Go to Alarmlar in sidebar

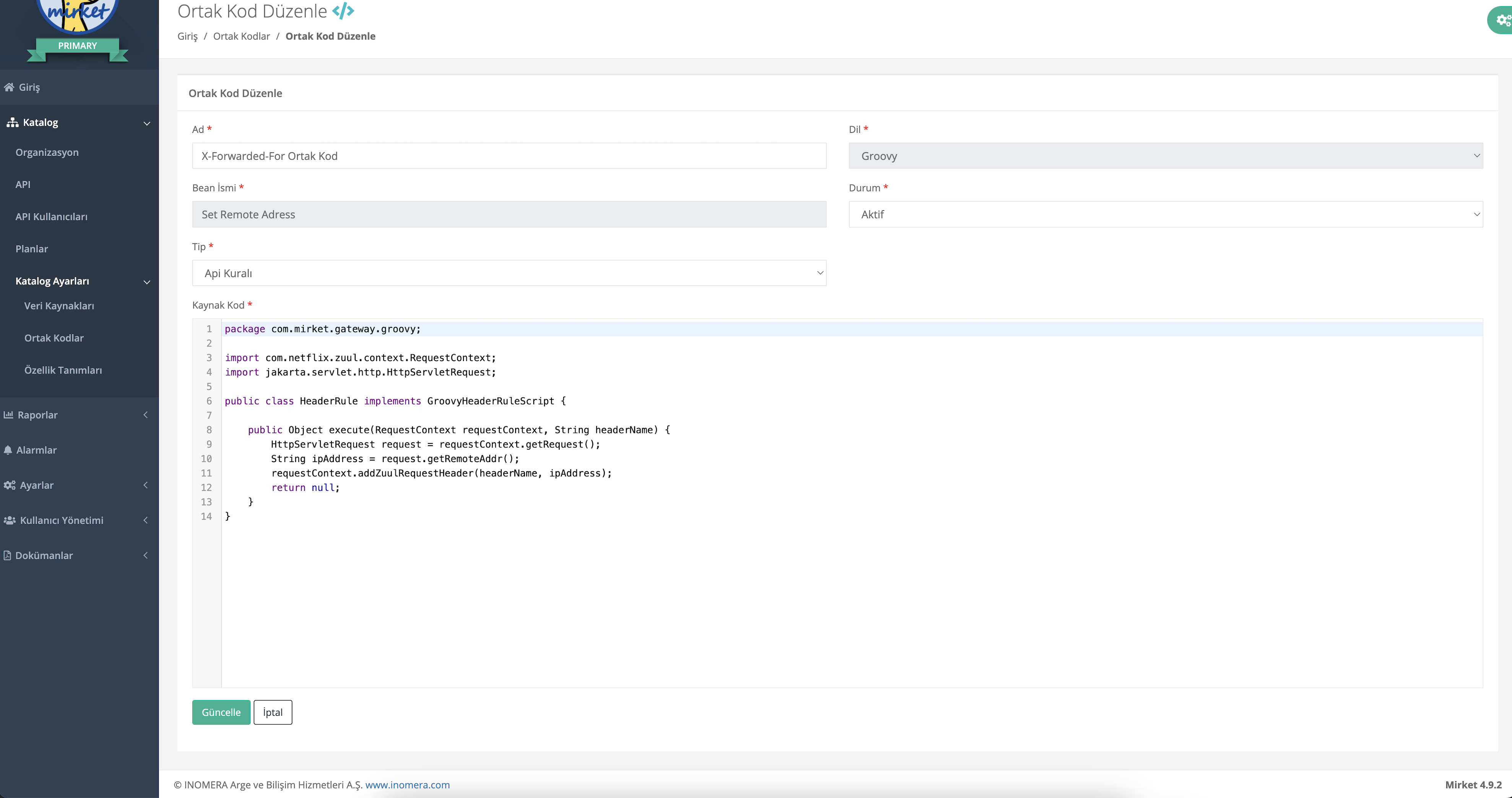pyautogui.click(x=36, y=450)
